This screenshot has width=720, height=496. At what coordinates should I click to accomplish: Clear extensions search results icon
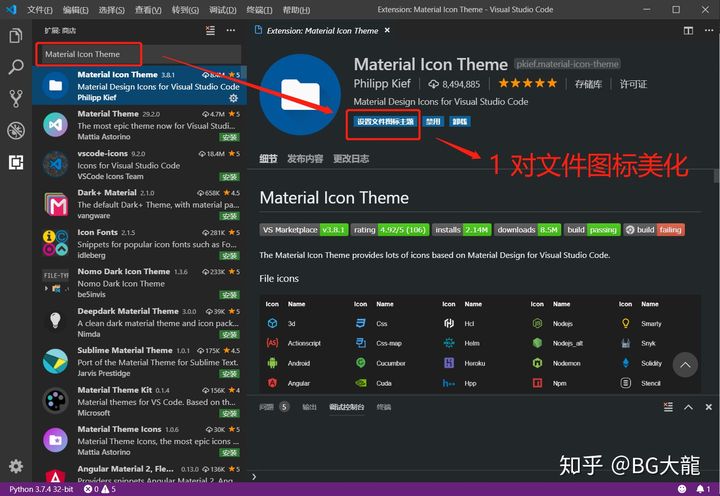coord(210,31)
